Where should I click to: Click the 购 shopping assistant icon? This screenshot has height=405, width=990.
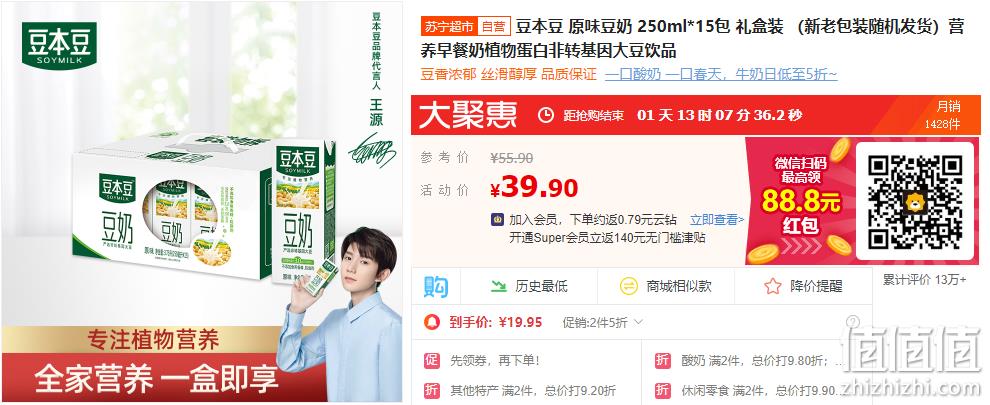coord(436,286)
